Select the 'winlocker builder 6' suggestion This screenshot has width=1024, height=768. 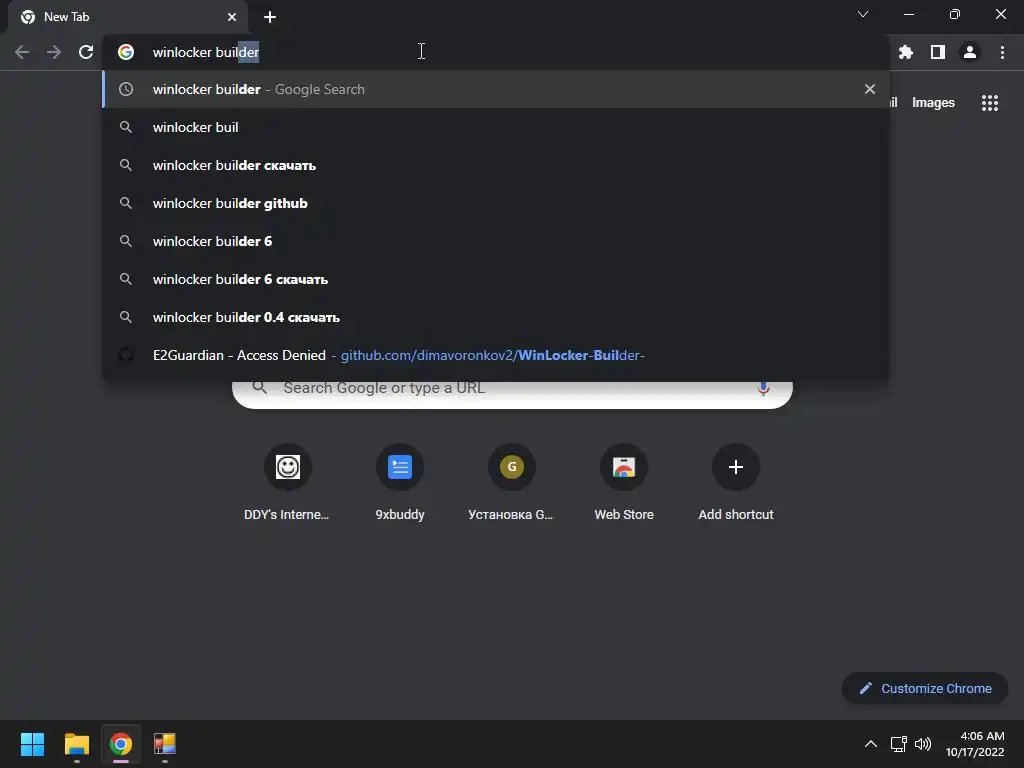point(496,241)
